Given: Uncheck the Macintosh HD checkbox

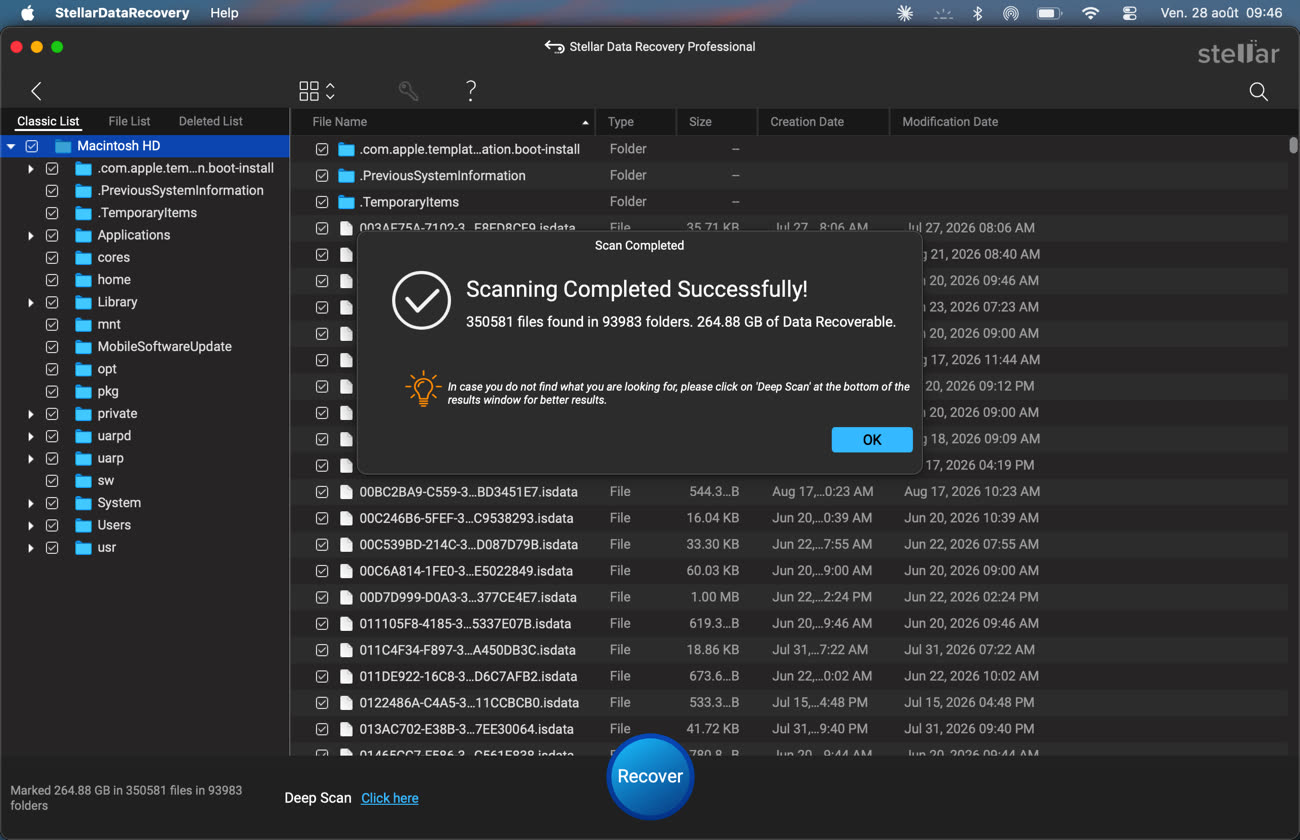Looking at the screenshot, I should [32, 146].
